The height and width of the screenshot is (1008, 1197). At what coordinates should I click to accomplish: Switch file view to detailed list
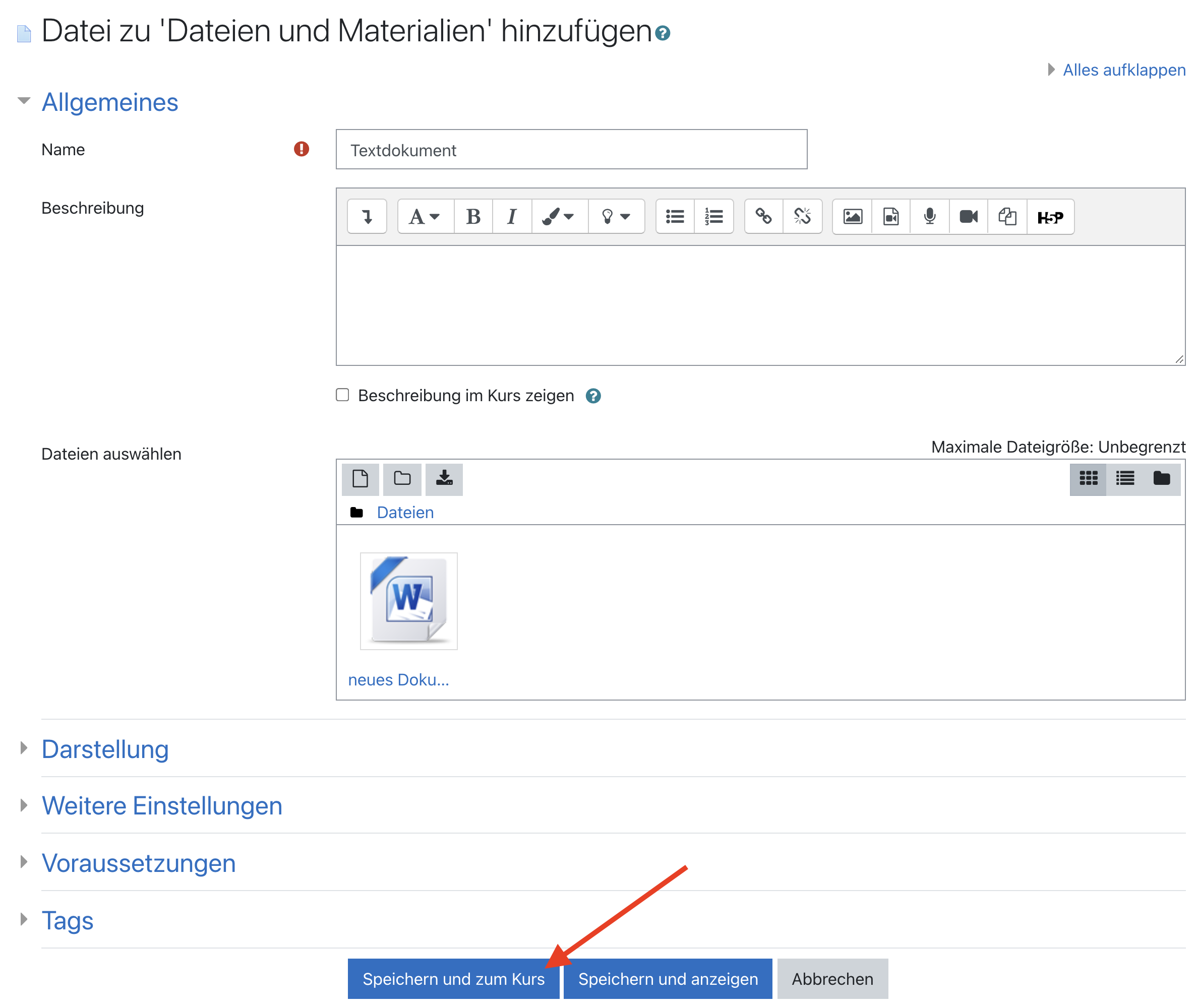[1124, 478]
